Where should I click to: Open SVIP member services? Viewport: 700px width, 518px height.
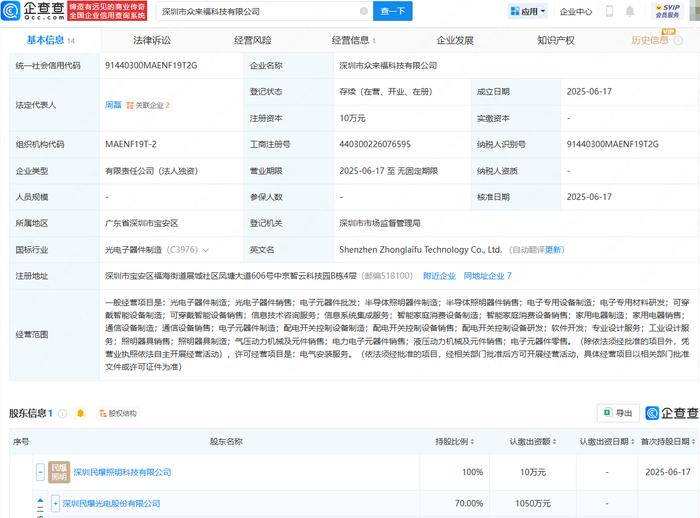(667, 11)
